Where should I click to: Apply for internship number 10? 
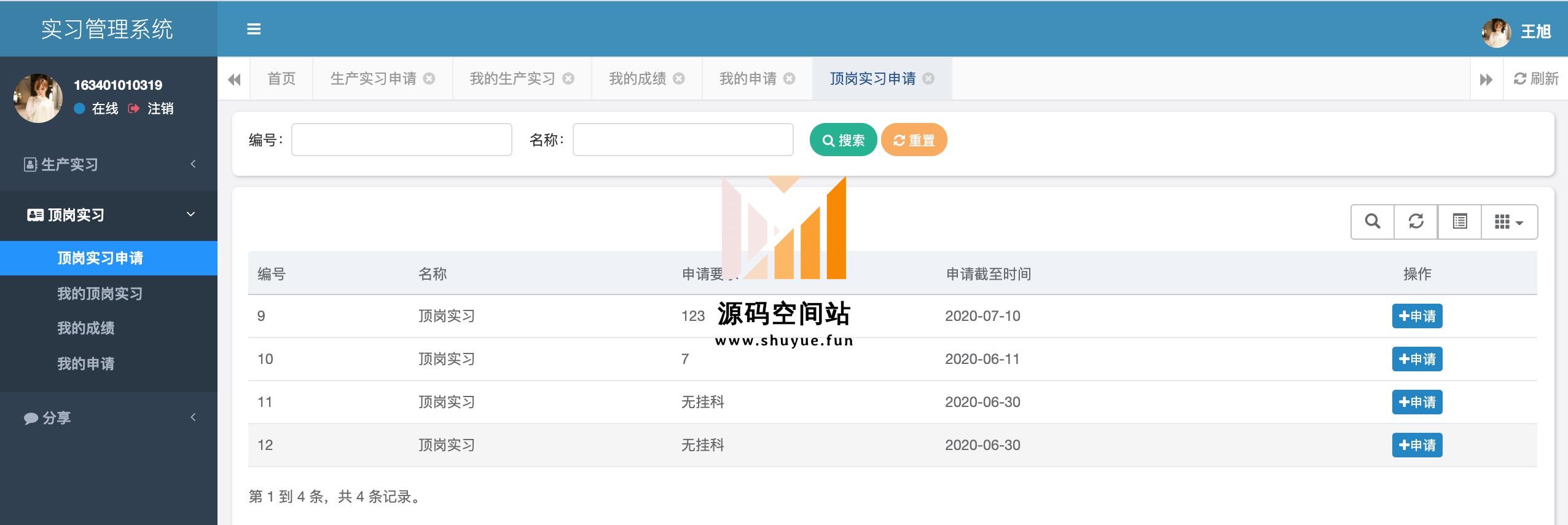(1417, 359)
